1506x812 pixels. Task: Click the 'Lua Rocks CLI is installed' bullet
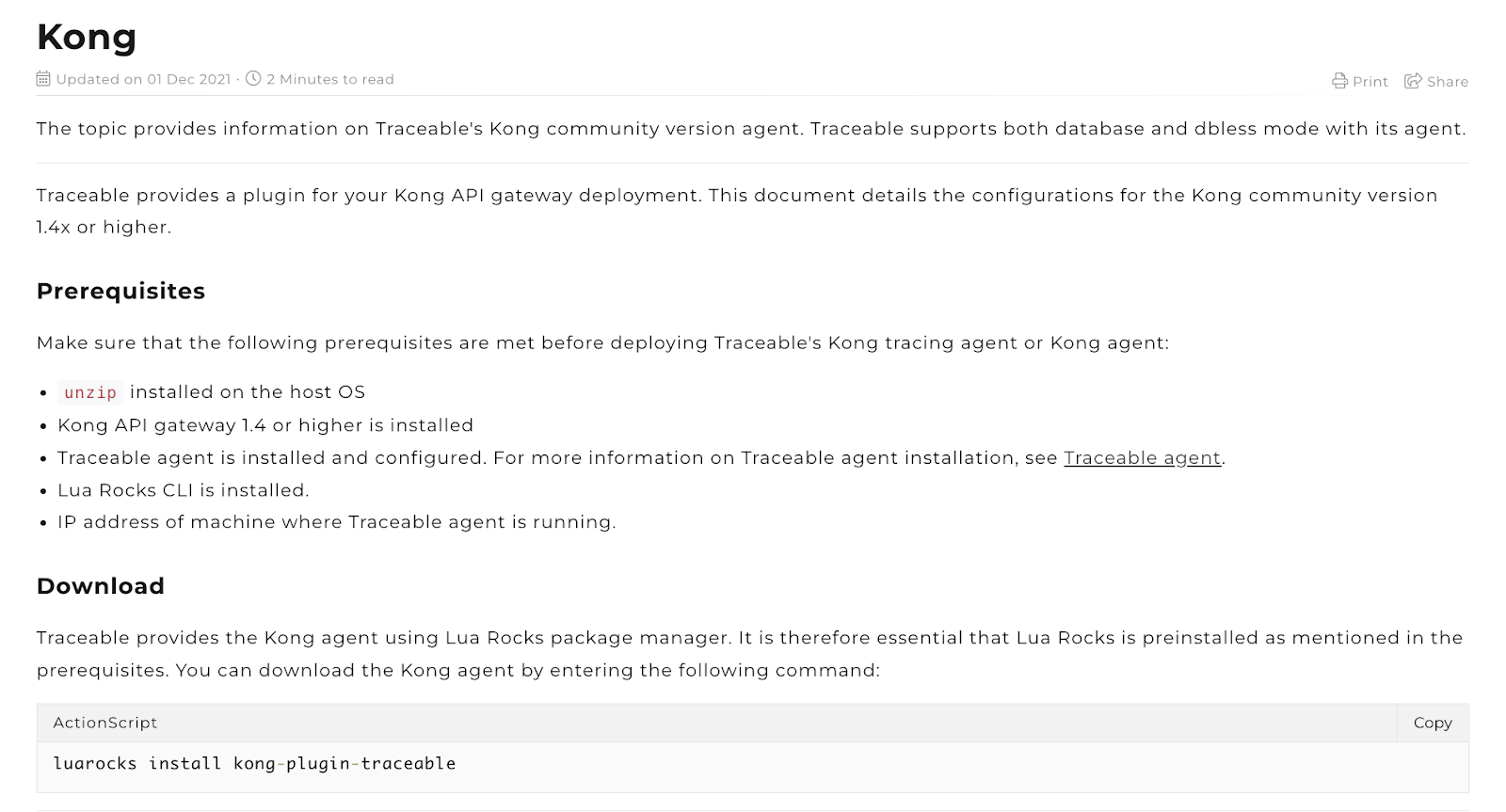pos(183,490)
